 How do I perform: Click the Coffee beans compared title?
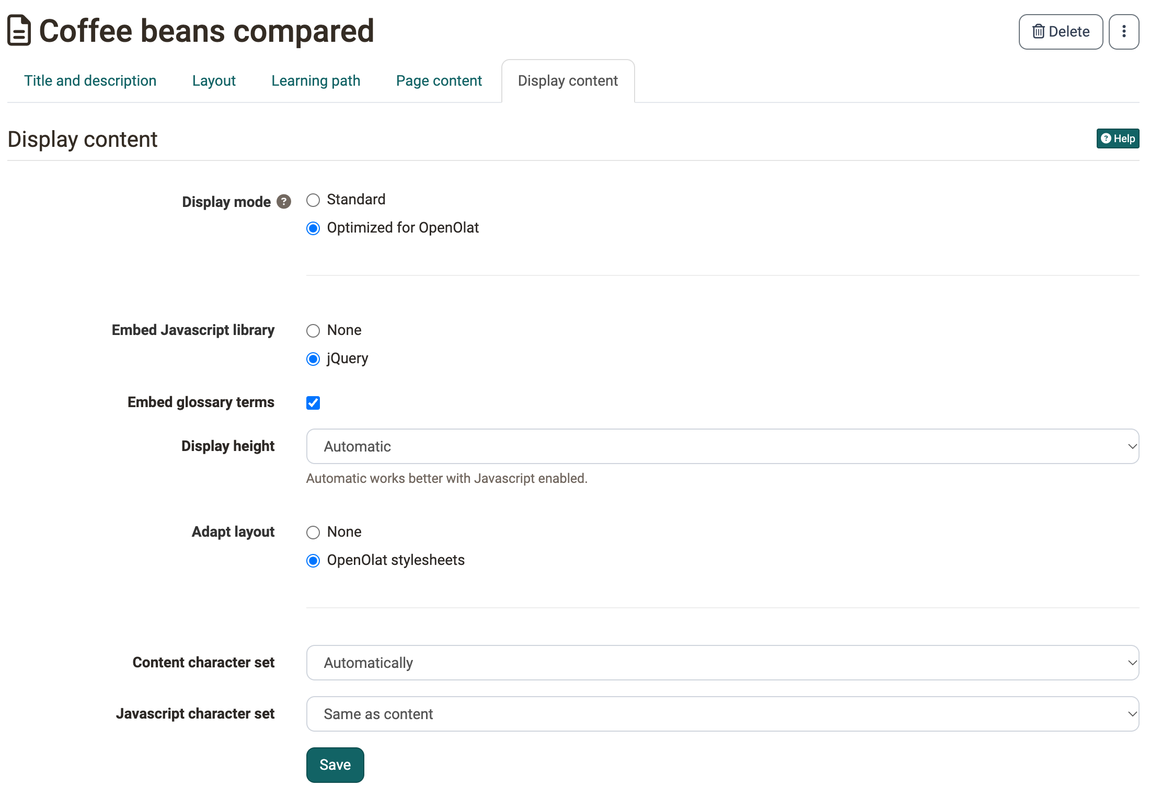click(x=206, y=32)
